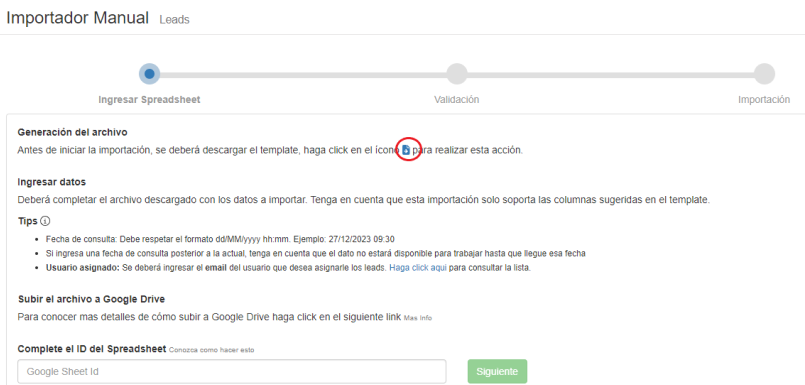The image size is (805, 385).
Task: Open the 'Haga click aquí' users list link
Action: pyautogui.click(x=418, y=267)
